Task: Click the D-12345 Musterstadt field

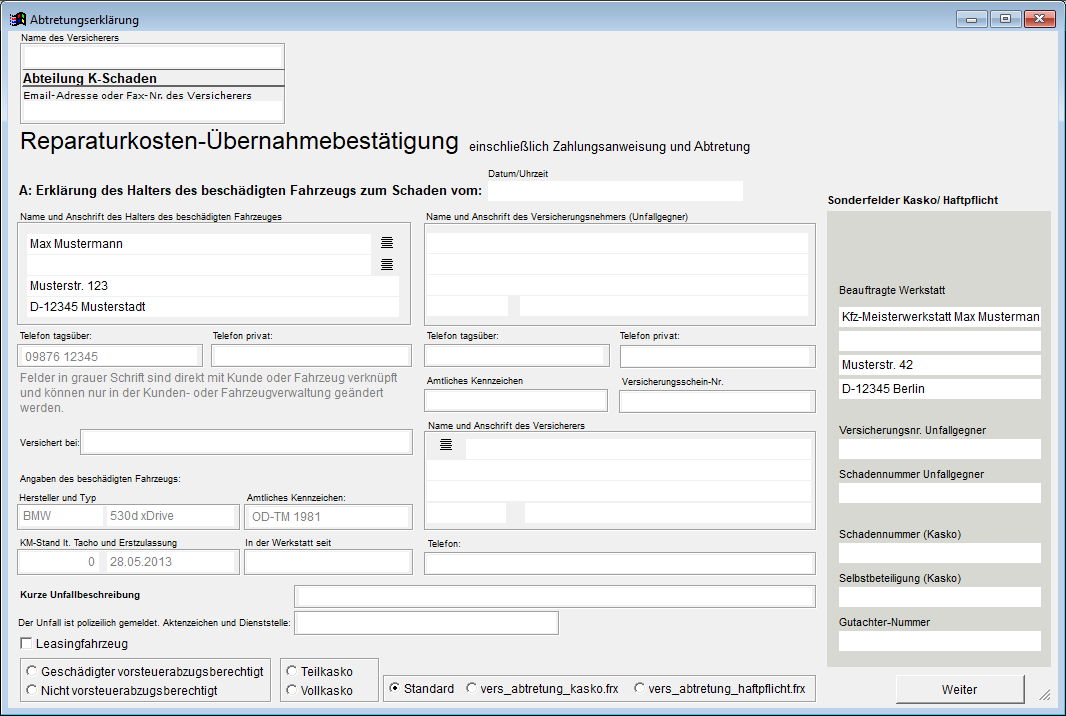Action: pyautogui.click(x=213, y=307)
